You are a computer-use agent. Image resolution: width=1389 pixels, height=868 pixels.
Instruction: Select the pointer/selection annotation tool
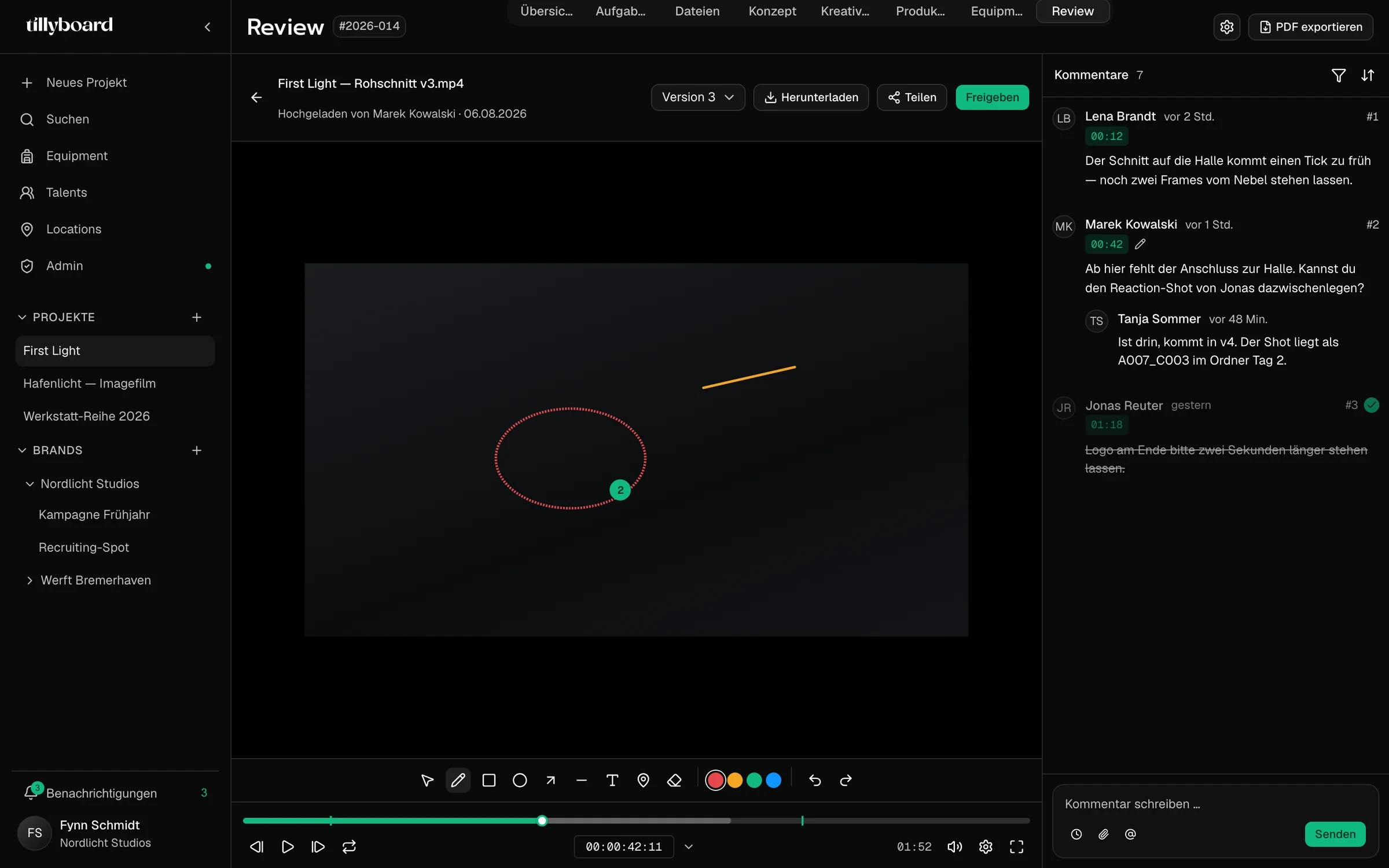tap(427, 781)
